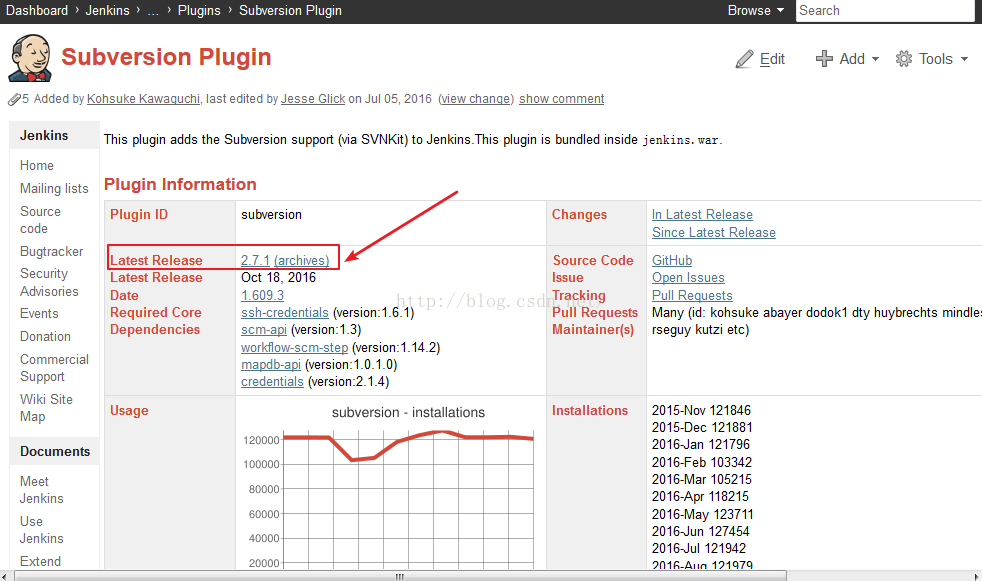Select the 'subversion' Plugin ID value

(x=271, y=215)
